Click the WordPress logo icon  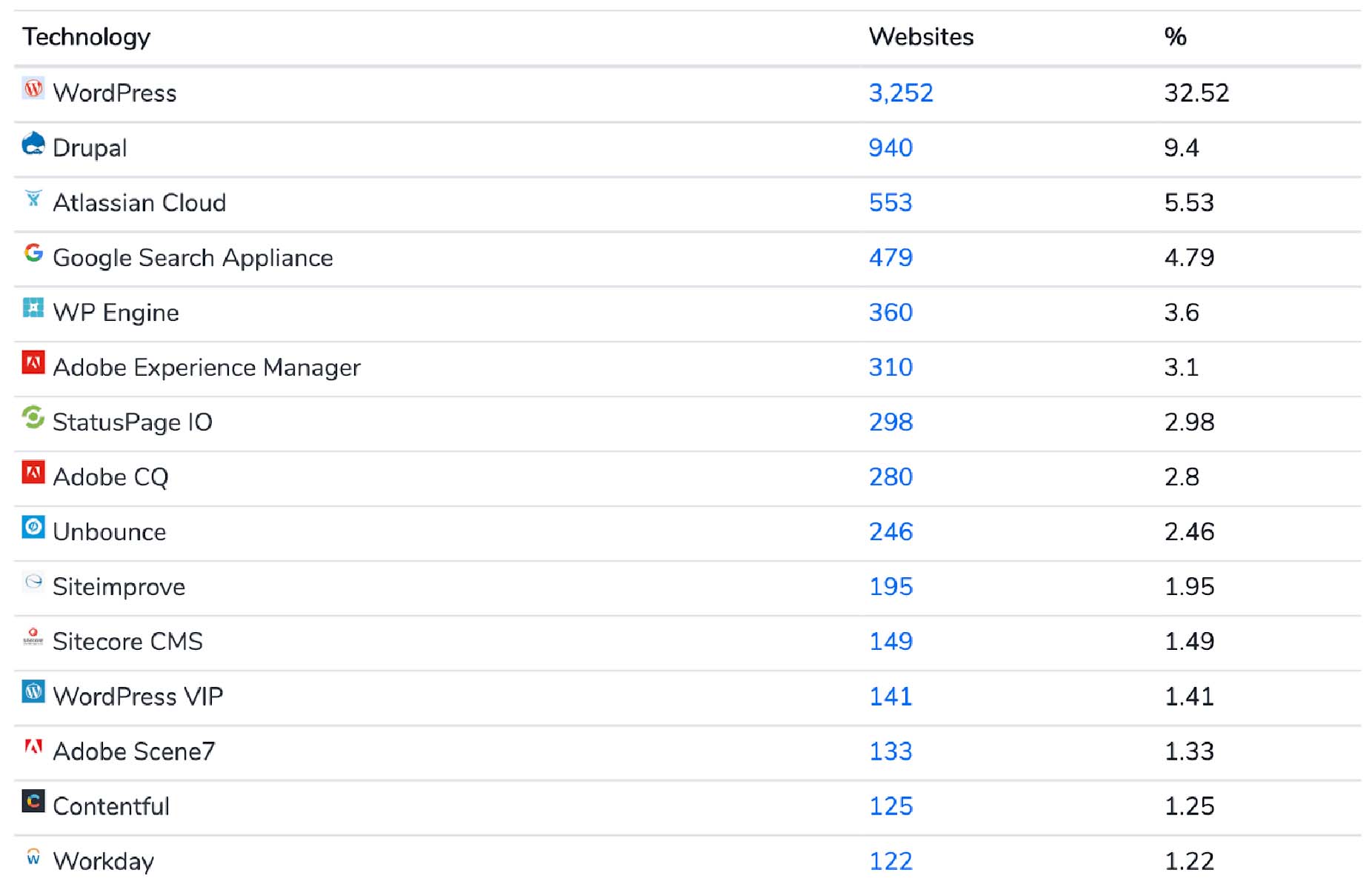[x=33, y=89]
